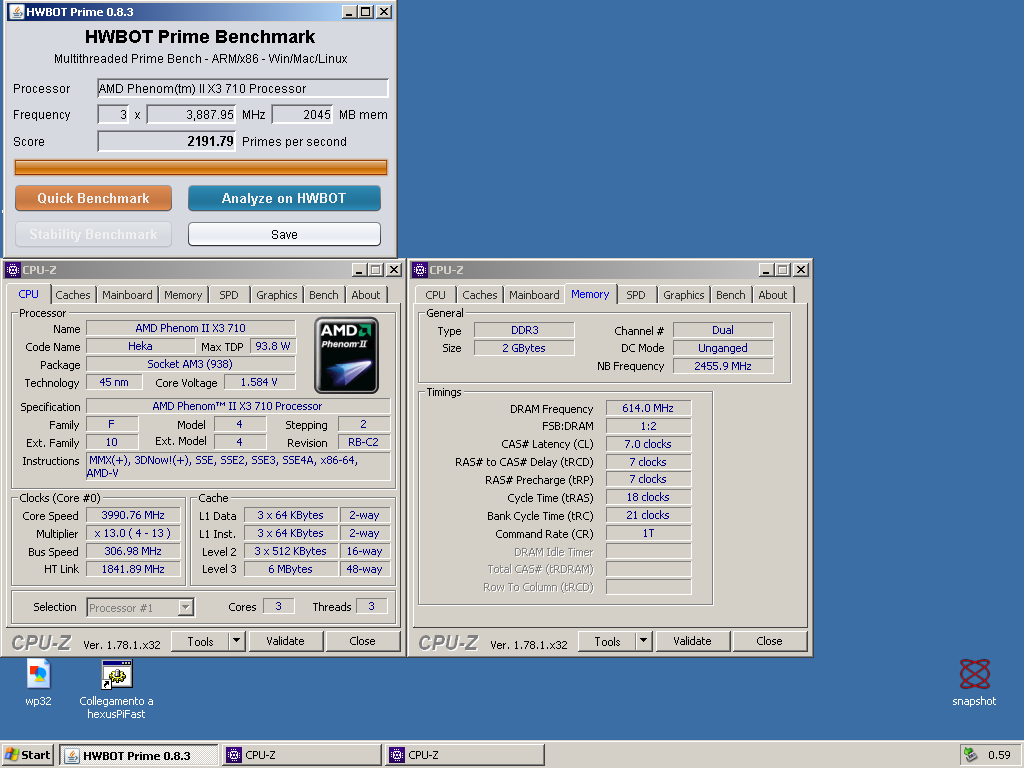Click the disabled Stability Benchmark button
The width and height of the screenshot is (1024, 768).
(93, 234)
